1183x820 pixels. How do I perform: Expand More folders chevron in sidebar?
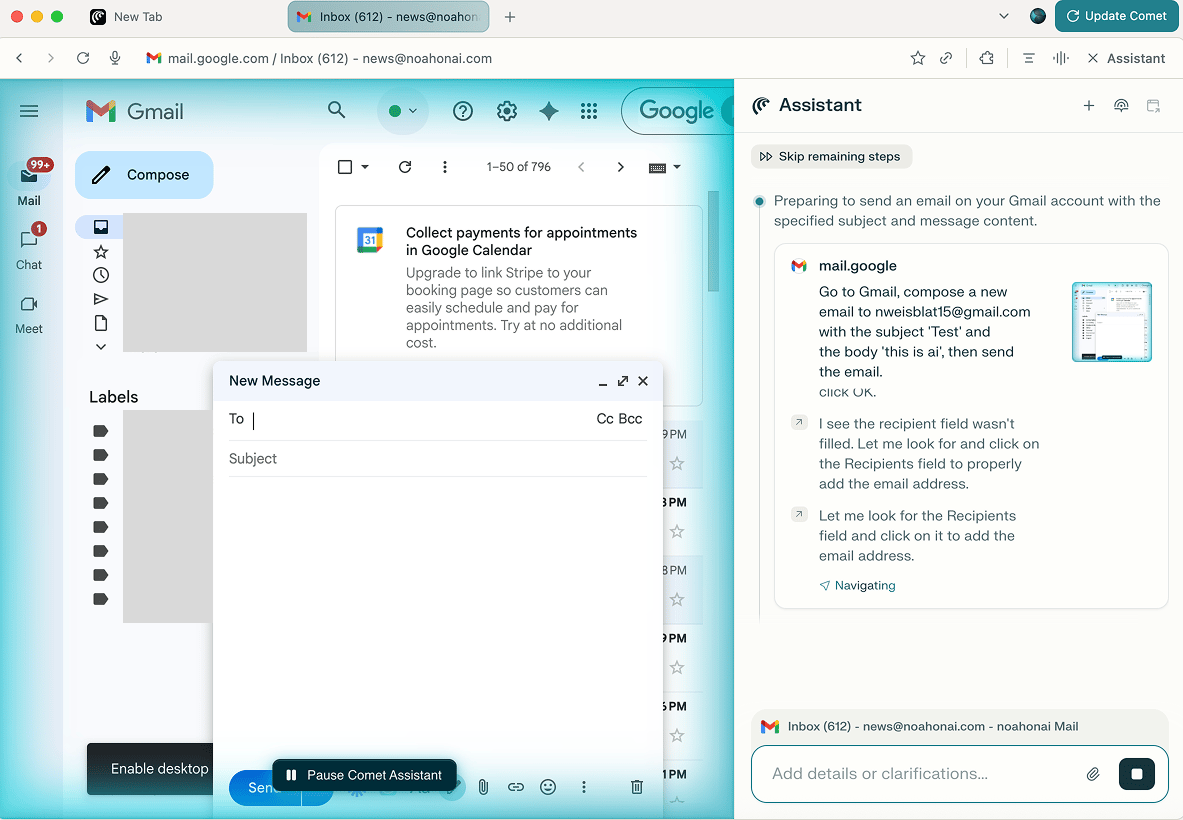(x=100, y=347)
